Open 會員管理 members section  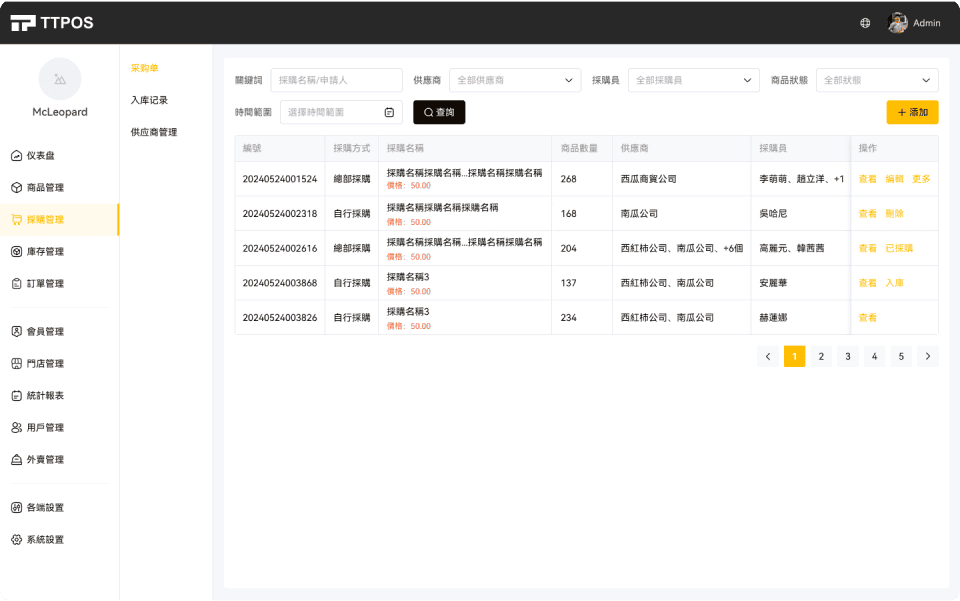(44, 332)
